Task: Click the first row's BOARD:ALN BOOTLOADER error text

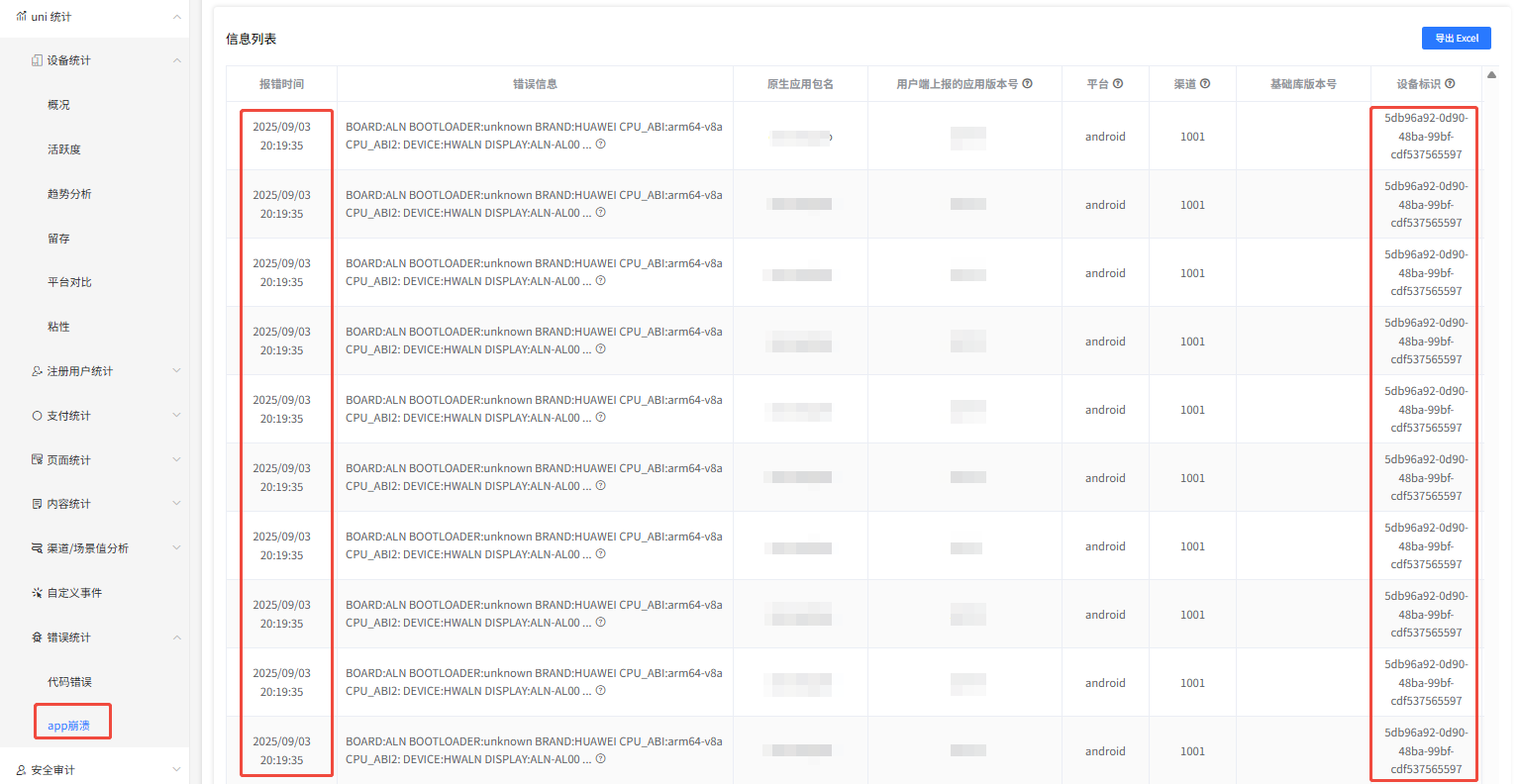Action: [534, 136]
